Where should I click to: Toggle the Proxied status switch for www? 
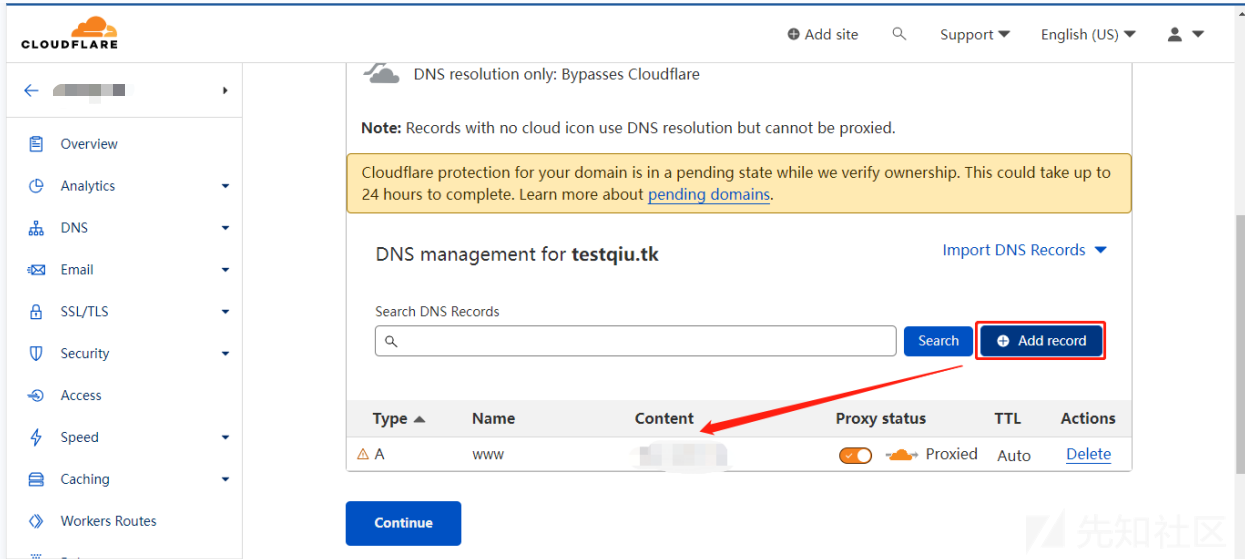click(x=855, y=455)
